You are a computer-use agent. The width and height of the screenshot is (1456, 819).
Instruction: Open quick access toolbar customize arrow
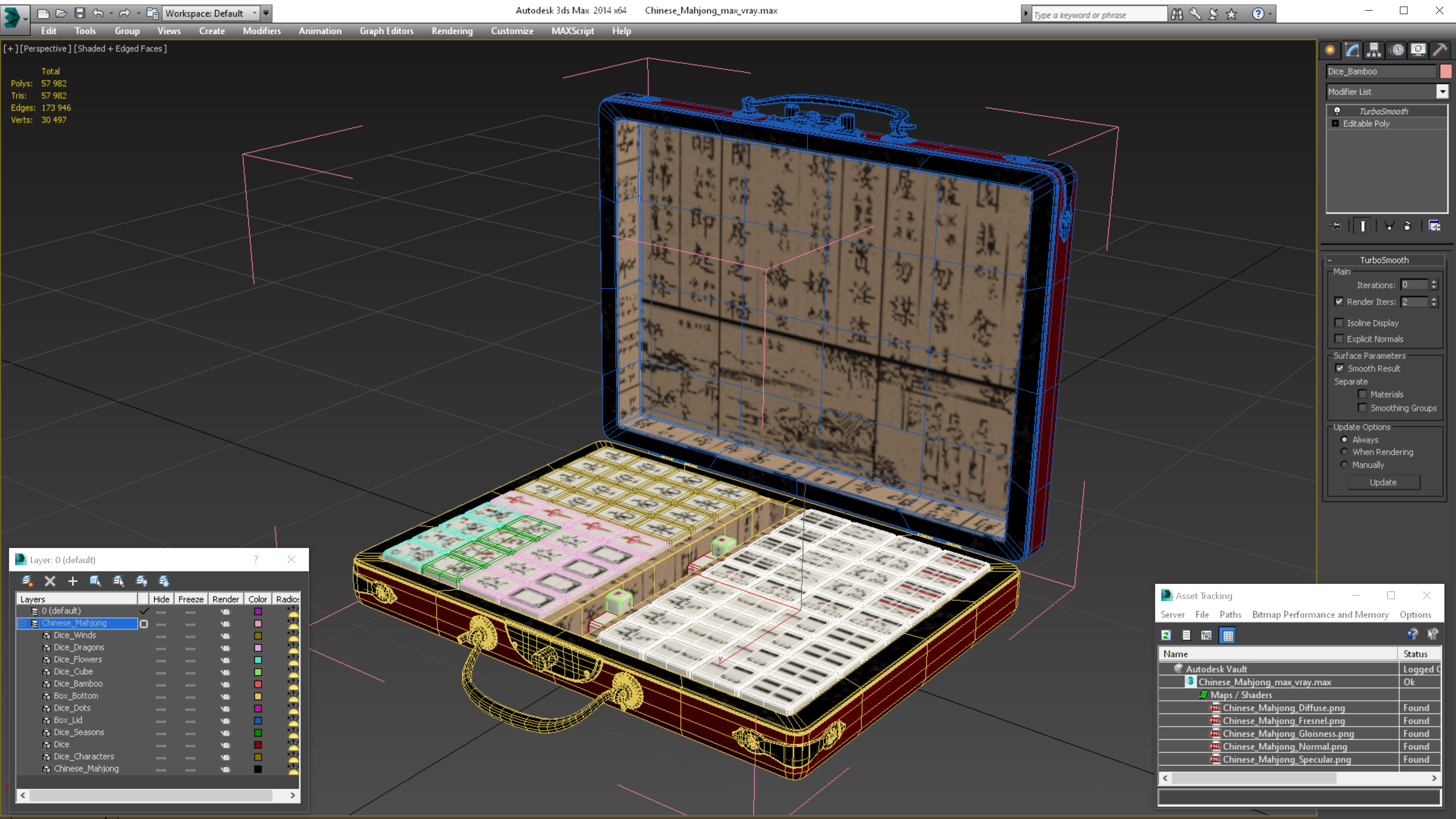265,13
